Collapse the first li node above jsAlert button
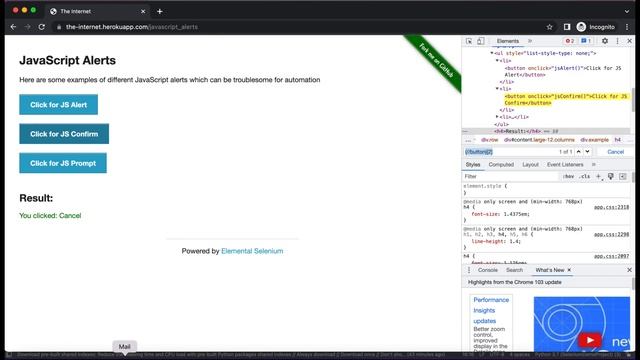 497,60
